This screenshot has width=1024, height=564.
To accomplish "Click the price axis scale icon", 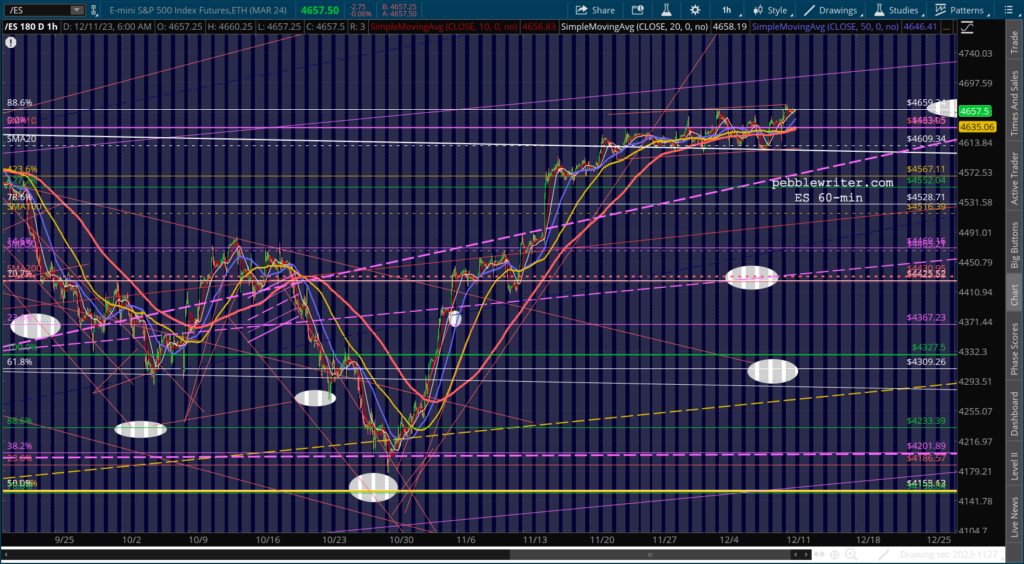I will click(x=966, y=27).
